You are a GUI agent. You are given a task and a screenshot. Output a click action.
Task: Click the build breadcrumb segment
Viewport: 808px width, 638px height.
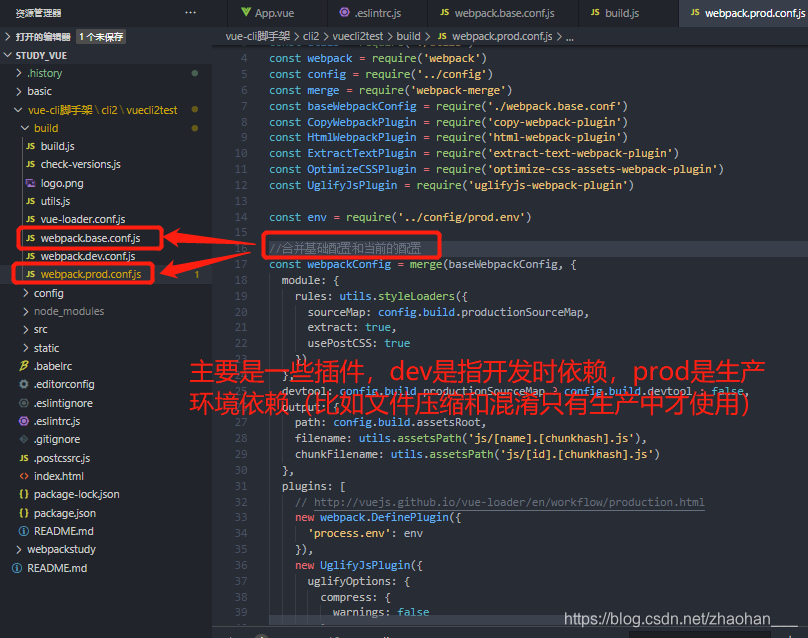pyautogui.click(x=409, y=36)
